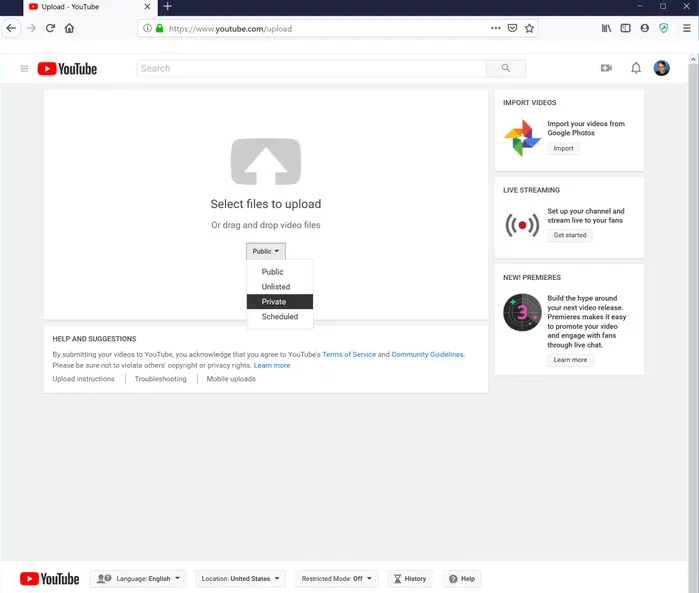This screenshot has height=593, width=699.
Task: Click the browser address bar URL
Action: [230, 29]
